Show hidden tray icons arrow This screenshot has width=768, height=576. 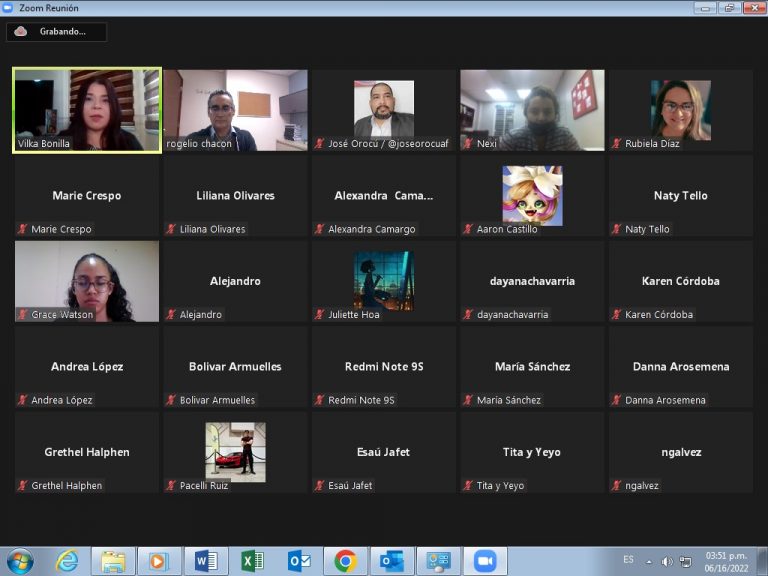click(649, 561)
